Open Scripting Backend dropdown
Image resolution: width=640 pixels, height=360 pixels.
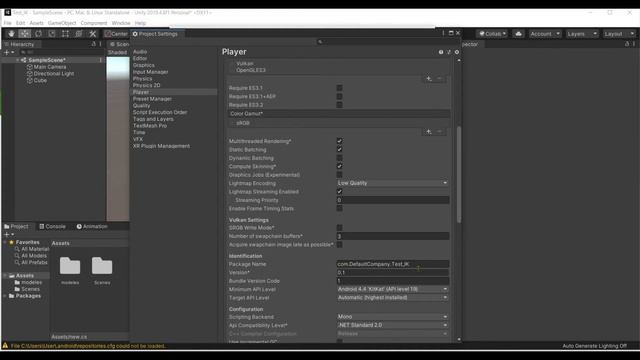pos(393,317)
